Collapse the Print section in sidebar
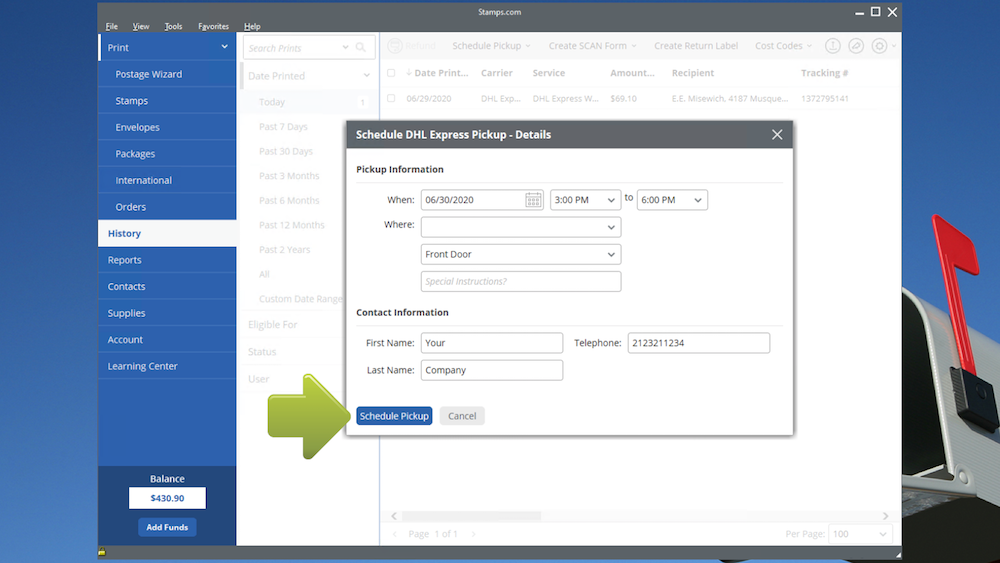This screenshot has height=563, width=1000. coord(224,47)
